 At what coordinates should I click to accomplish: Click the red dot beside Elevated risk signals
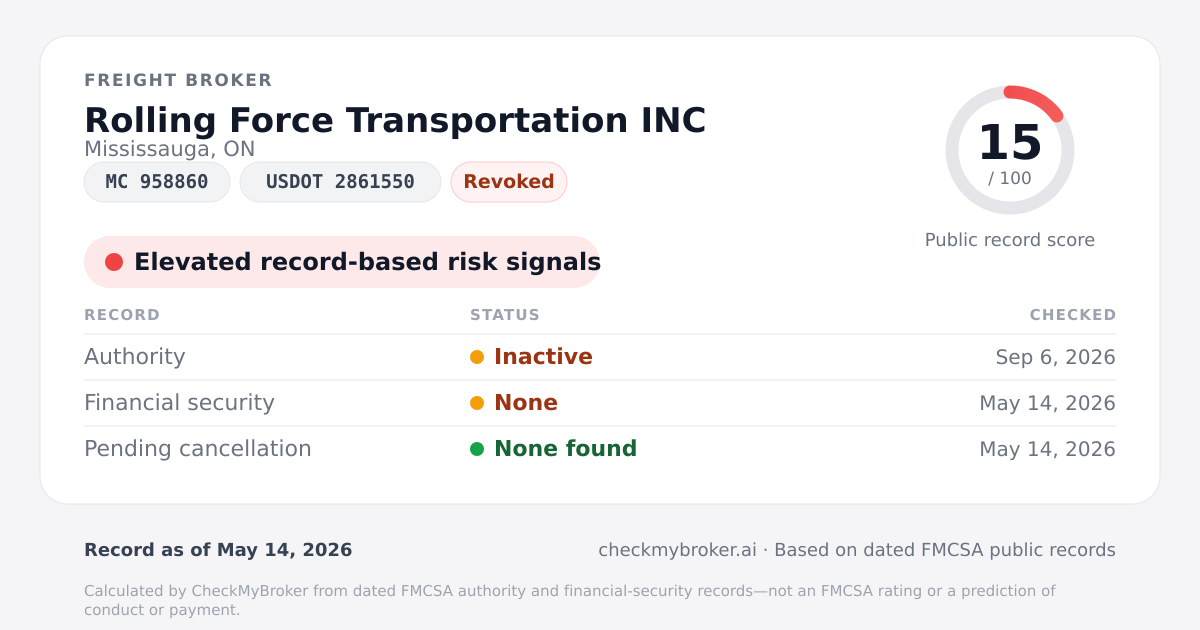pos(114,262)
